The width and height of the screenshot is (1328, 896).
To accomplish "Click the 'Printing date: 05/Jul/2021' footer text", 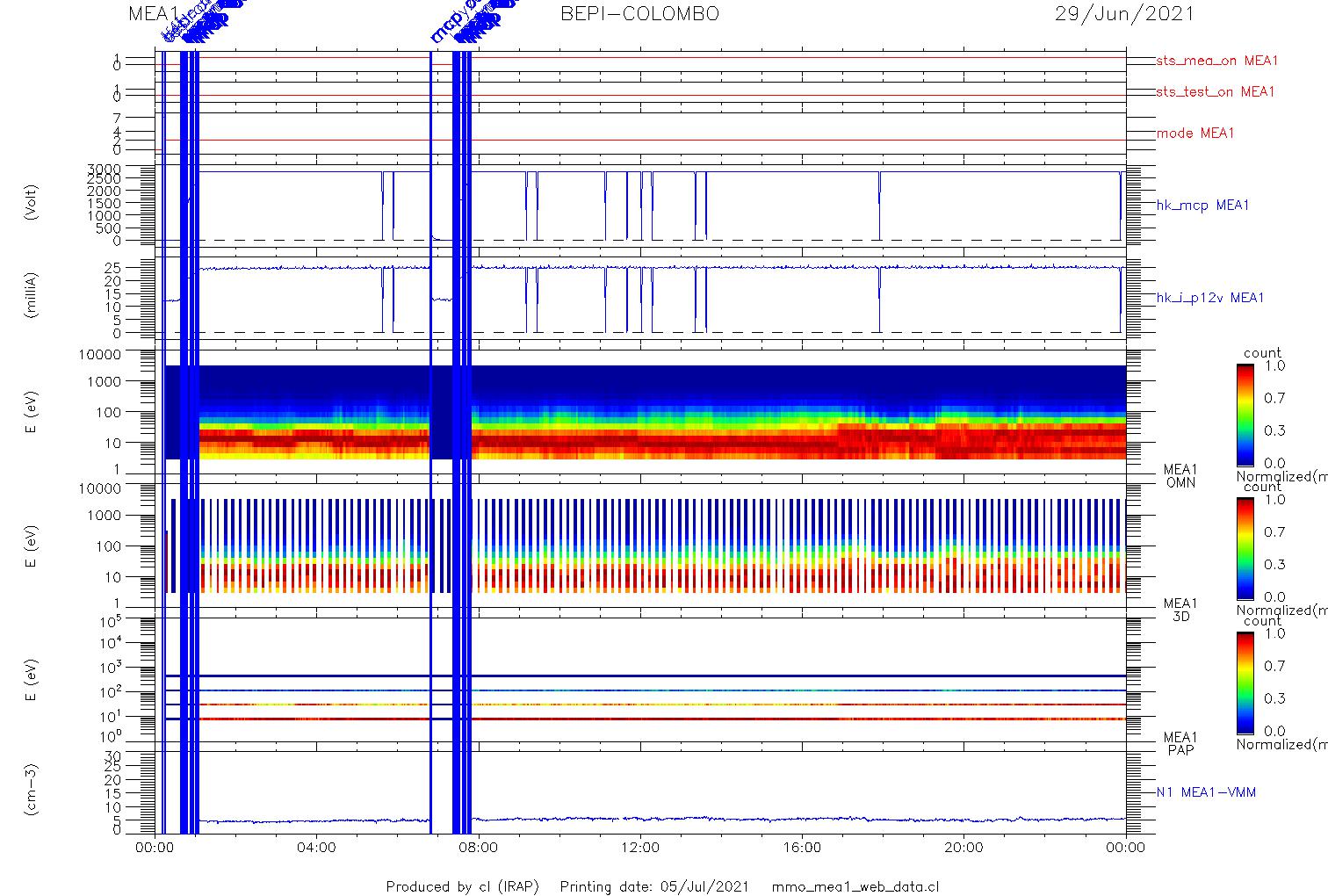I will (654, 886).
